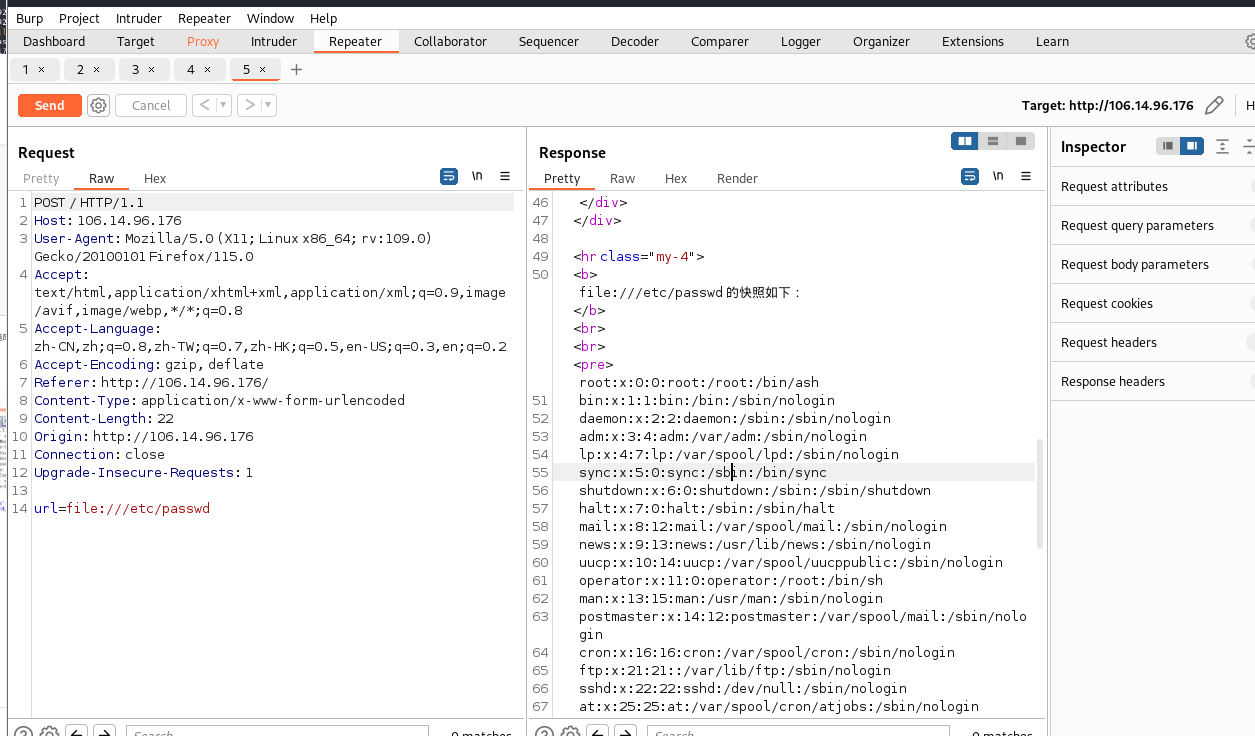The height and width of the screenshot is (736, 1255).
Task: Click the Cancel button
Action: click(151, 105)
